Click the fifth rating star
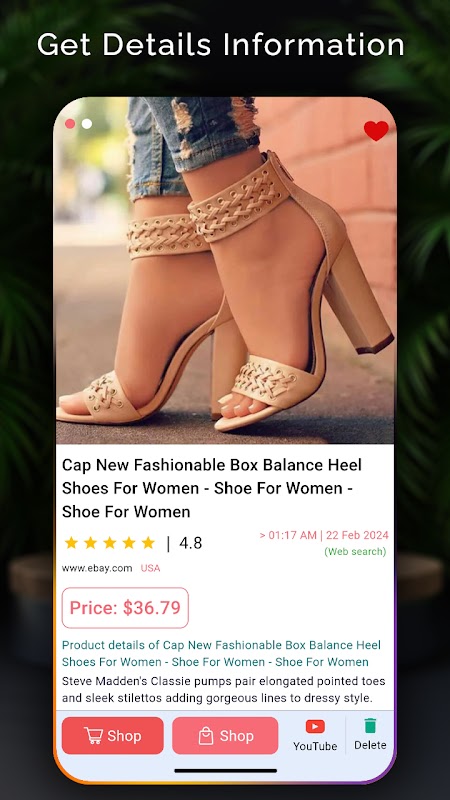The image size is (450, 800). point(148,543)
